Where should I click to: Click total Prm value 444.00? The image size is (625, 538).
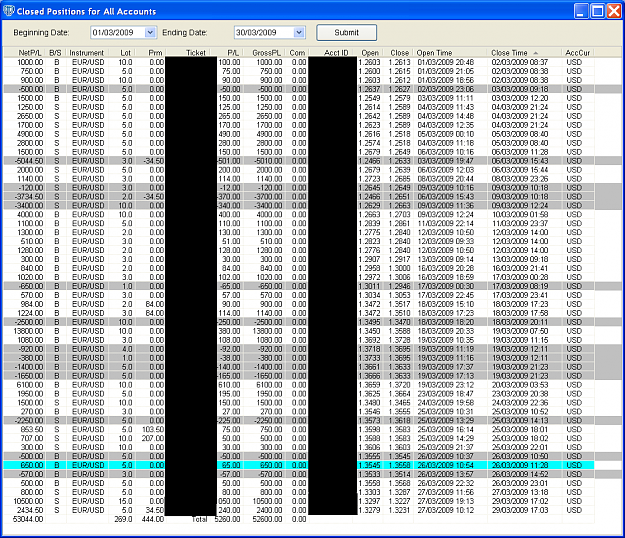[x=153, y=519]
